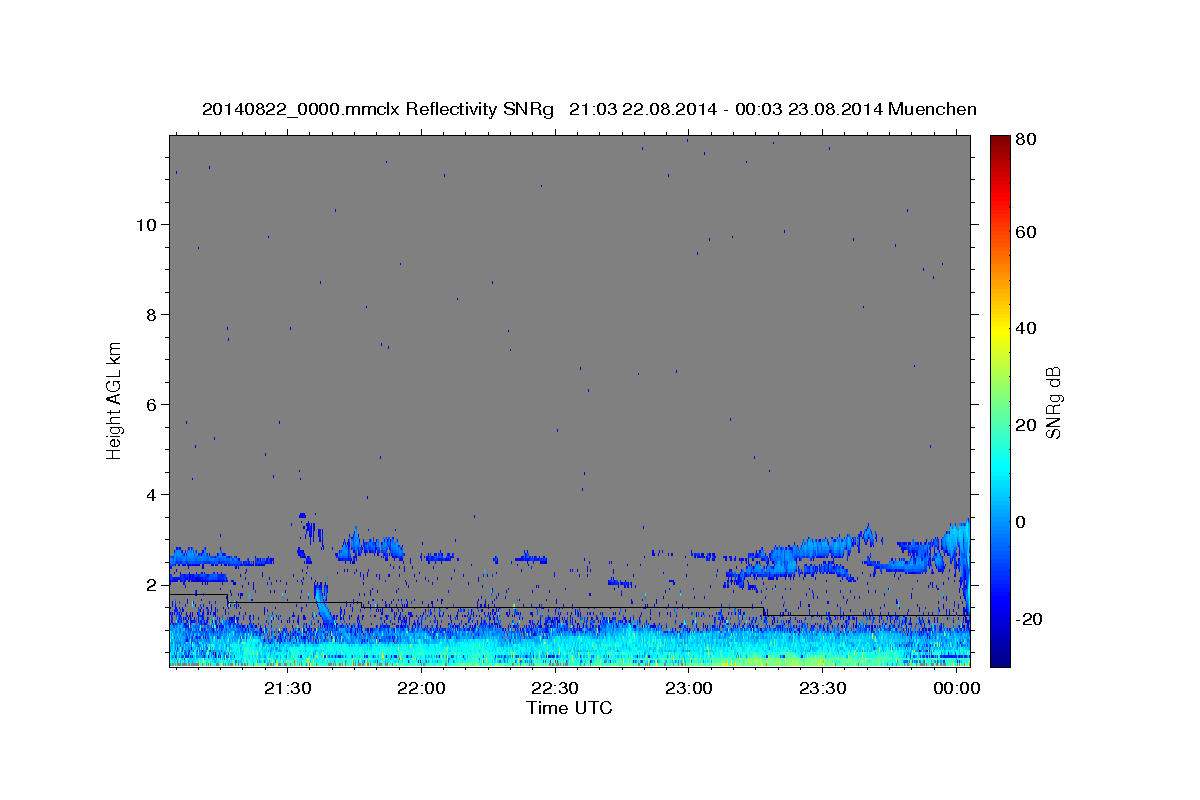Click the height tick label 10
The image size is (1200, 800).
(146, 224)
